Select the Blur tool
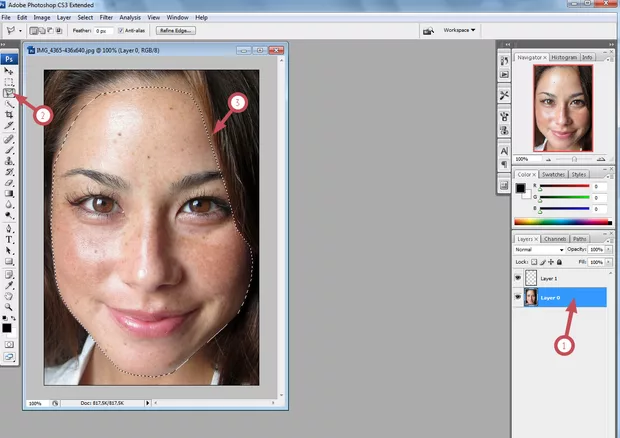This screenshot has height=438, width=620. (9, 204)
